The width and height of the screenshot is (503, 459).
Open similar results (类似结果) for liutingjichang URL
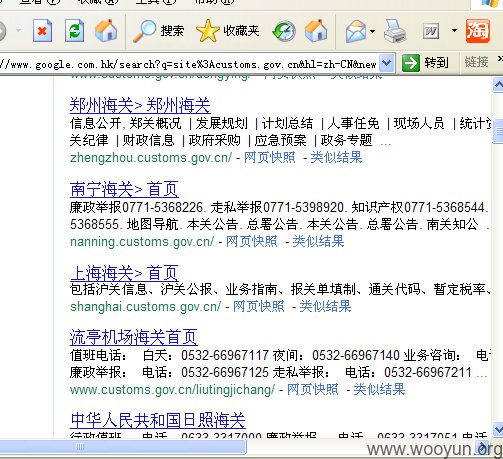pyautogui.click(x=379, y=389)
